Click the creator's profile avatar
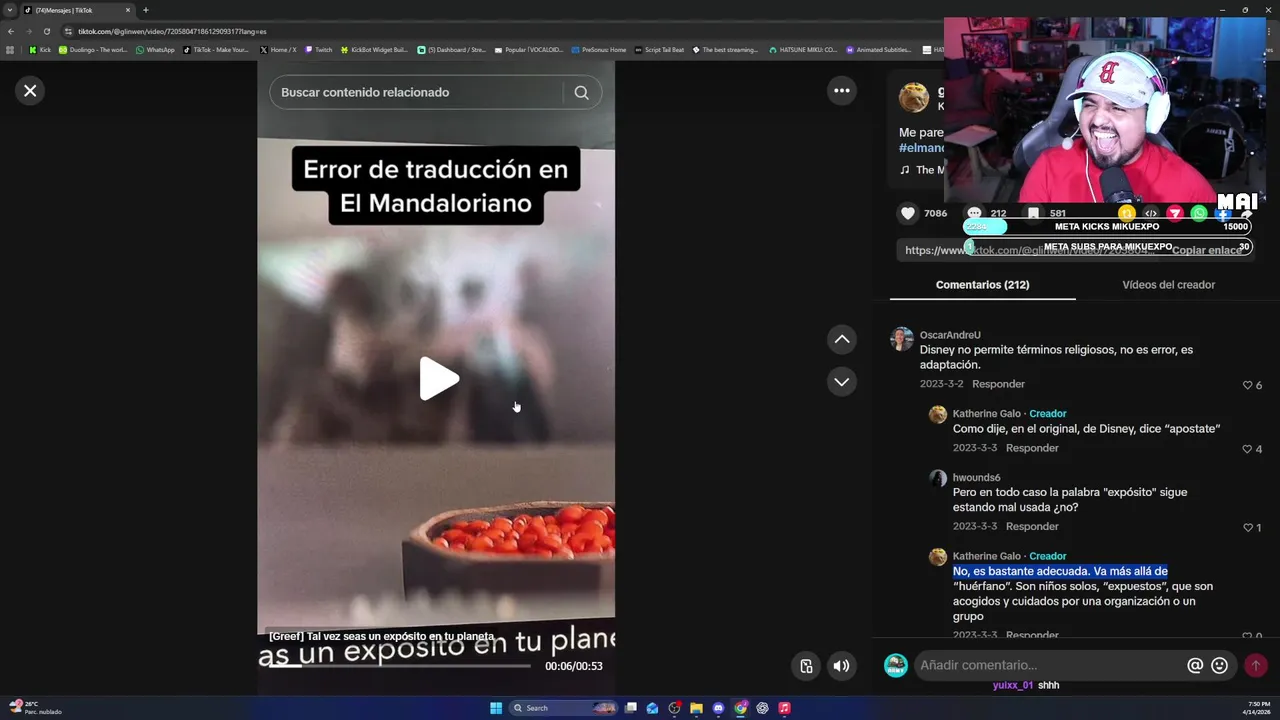The width and height of the screenshot is (1280, 720). pos(914,97)
